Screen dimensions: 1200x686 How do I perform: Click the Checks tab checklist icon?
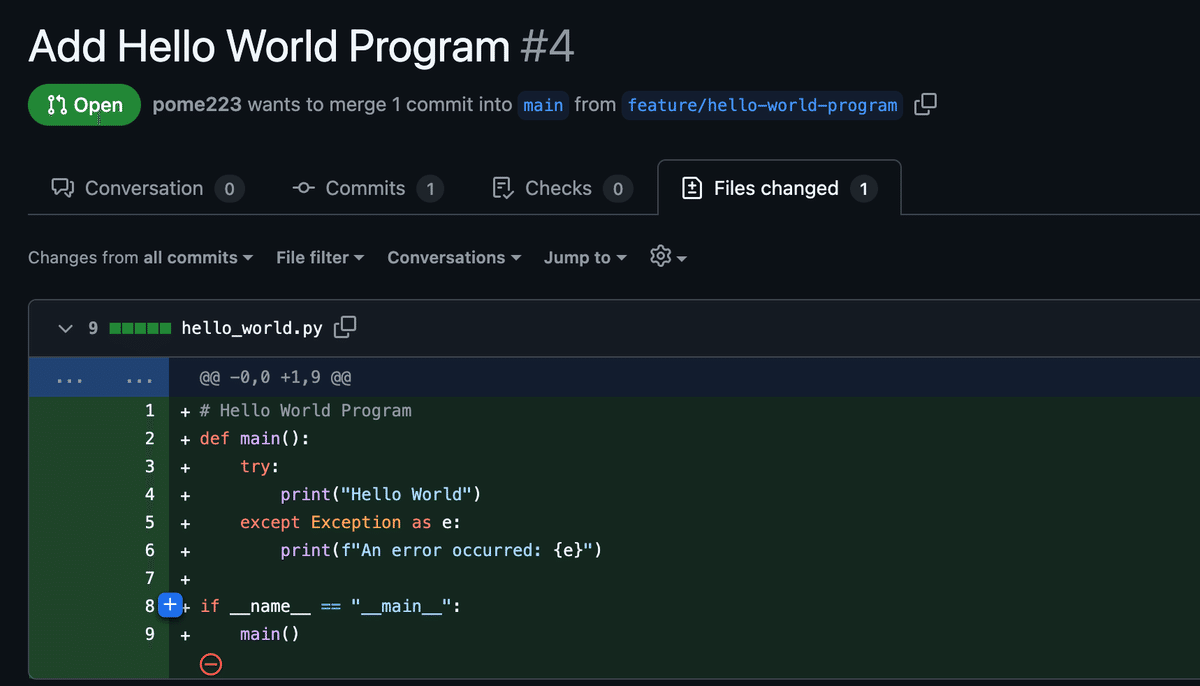[x=502, y=187]
